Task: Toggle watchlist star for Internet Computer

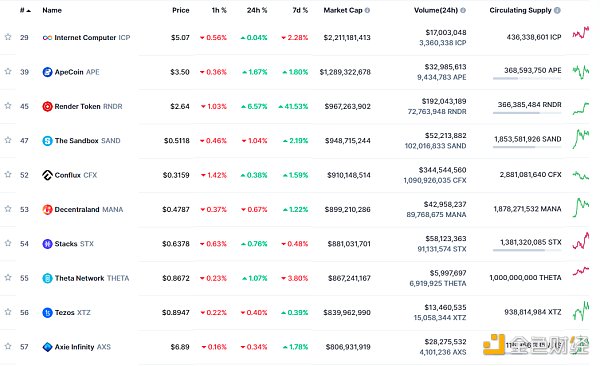Action: (8, 37)
